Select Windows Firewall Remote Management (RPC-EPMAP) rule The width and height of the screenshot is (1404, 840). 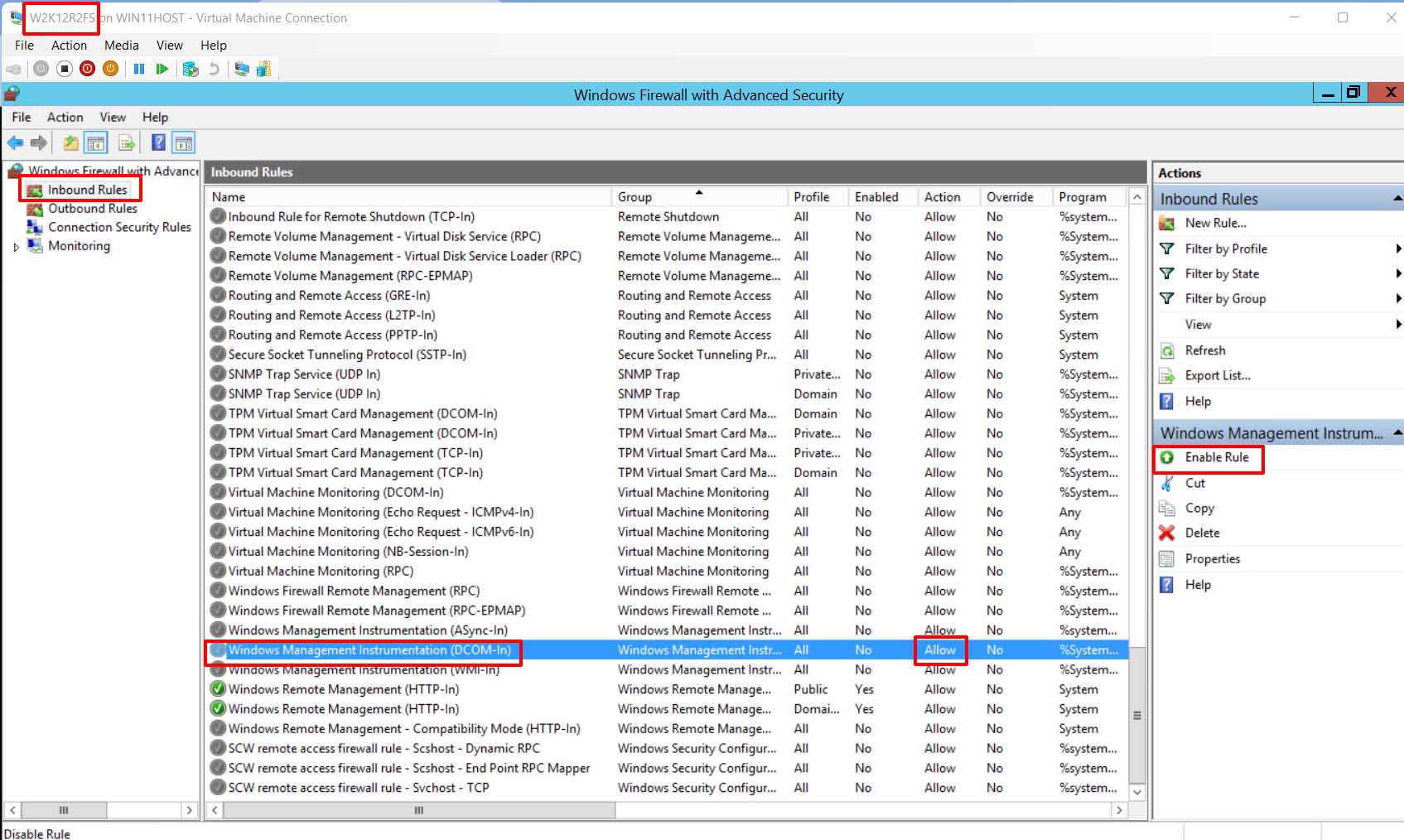pos(667,611)
